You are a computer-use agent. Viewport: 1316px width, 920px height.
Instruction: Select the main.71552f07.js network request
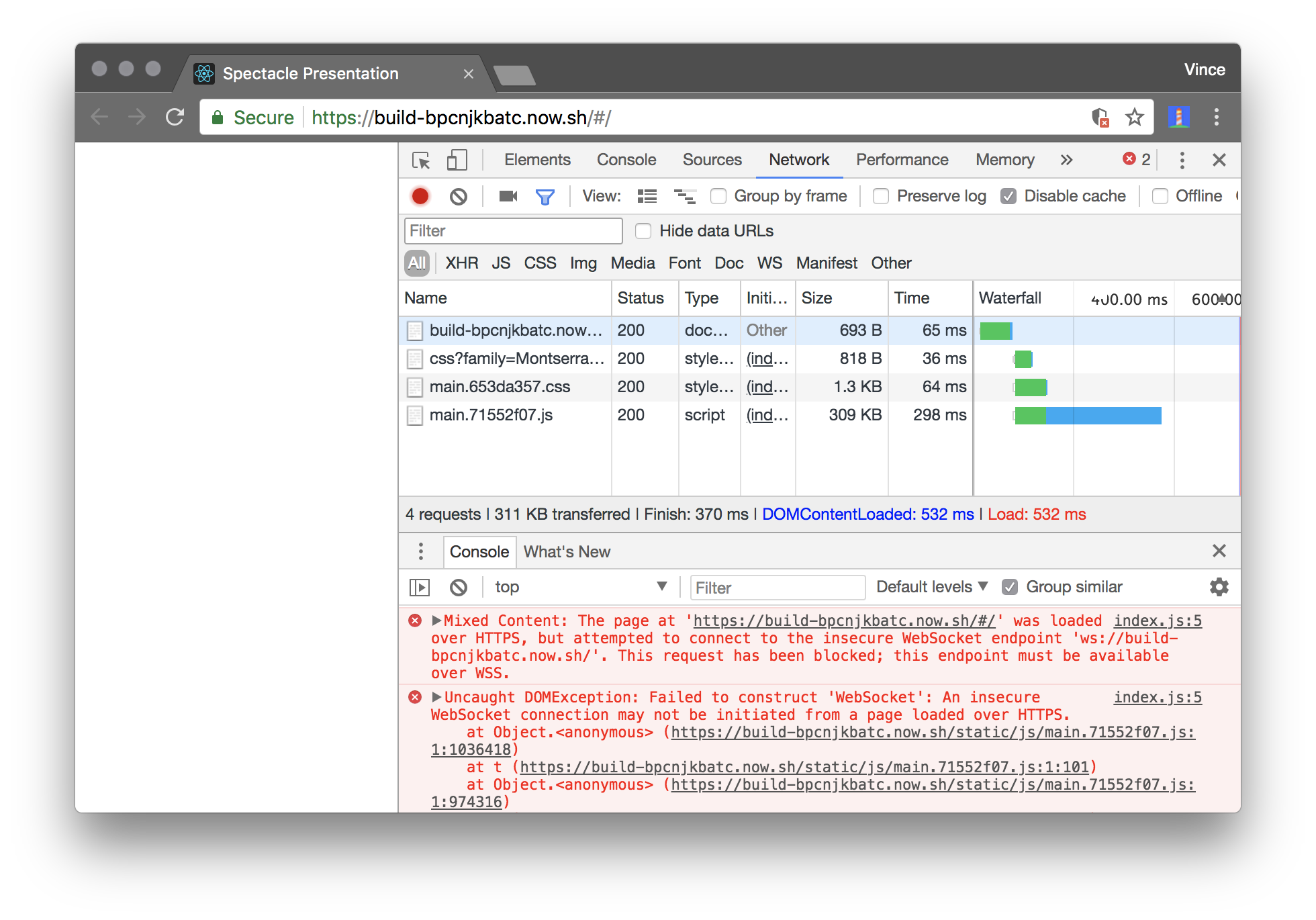pos(492,415)
